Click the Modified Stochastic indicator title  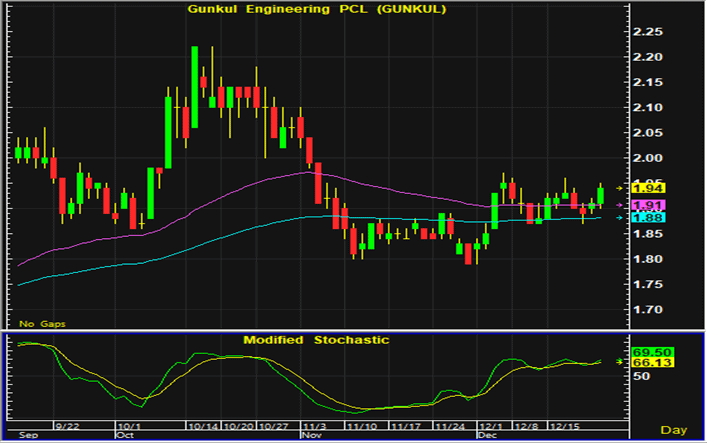[316, 340]
